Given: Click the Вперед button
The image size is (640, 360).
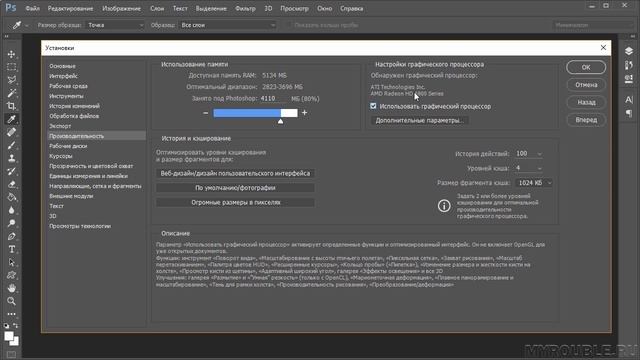Looking at the screenshot, I should pyautogui.click(x=586, y=120).
